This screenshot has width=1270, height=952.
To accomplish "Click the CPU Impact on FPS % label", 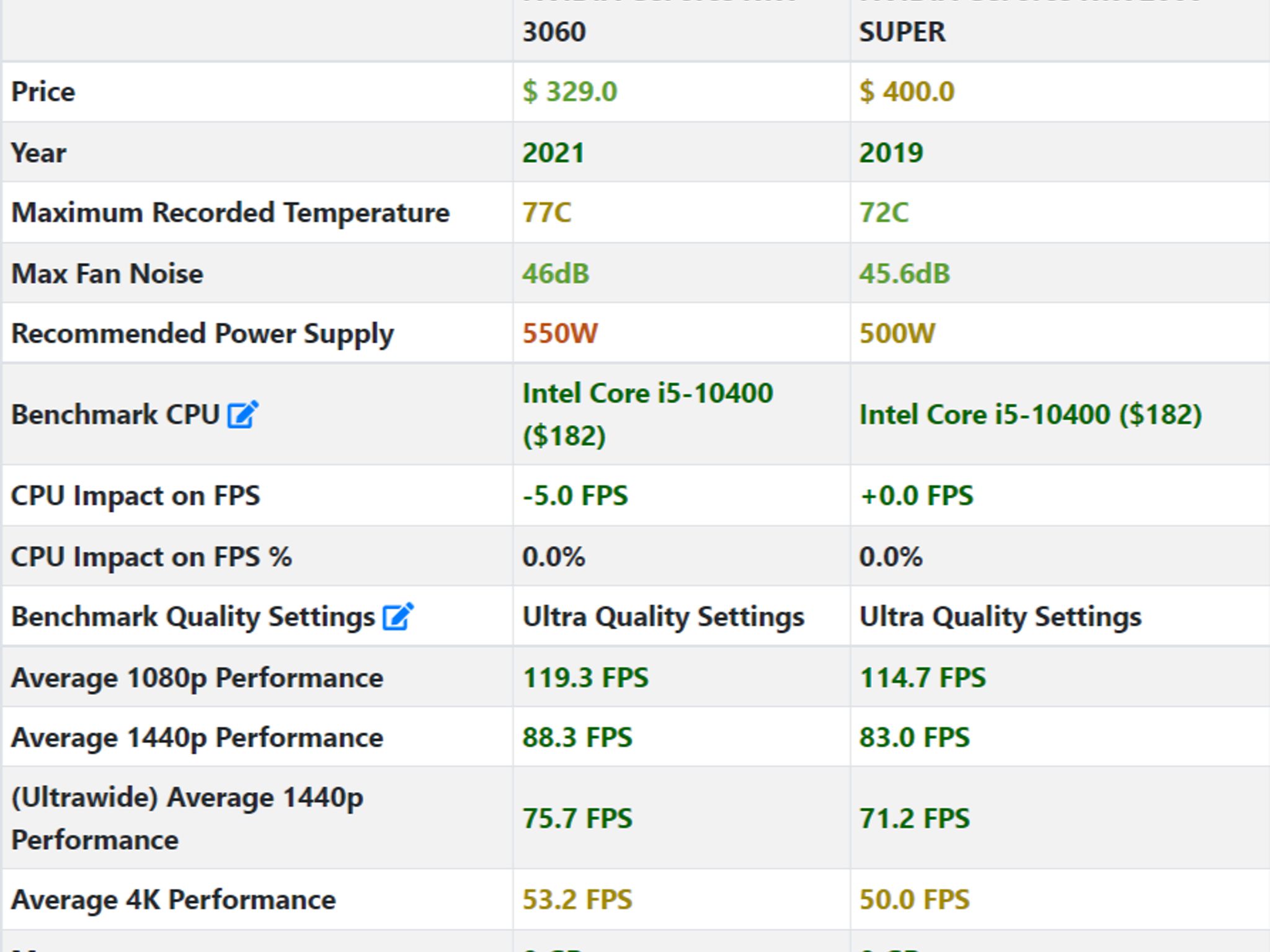I will [151, 557].
